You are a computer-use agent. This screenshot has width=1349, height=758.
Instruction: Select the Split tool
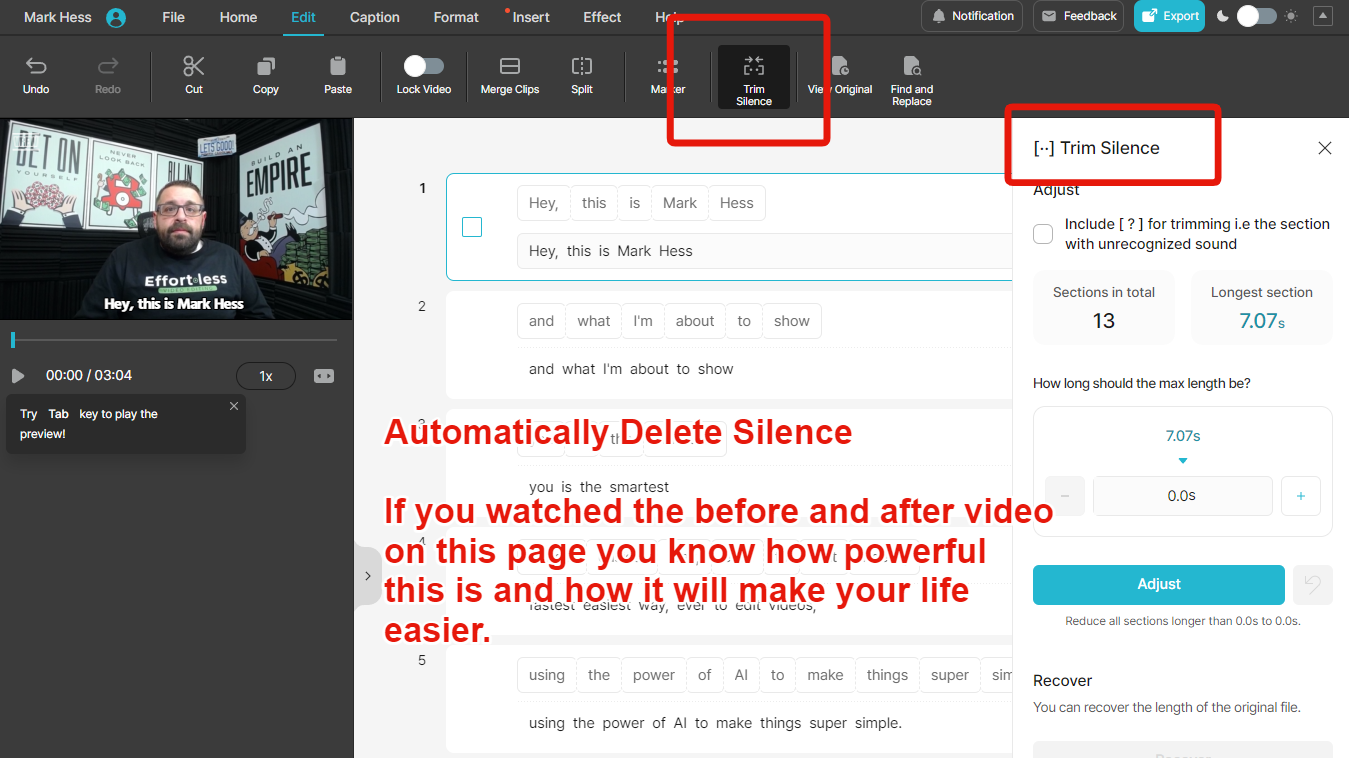coord(582,75)
